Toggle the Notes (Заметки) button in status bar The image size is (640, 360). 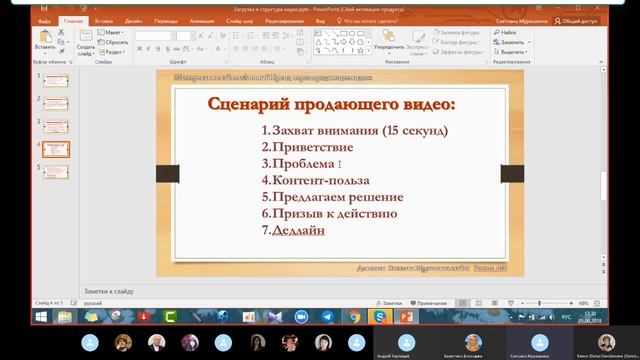click(389, 303)
